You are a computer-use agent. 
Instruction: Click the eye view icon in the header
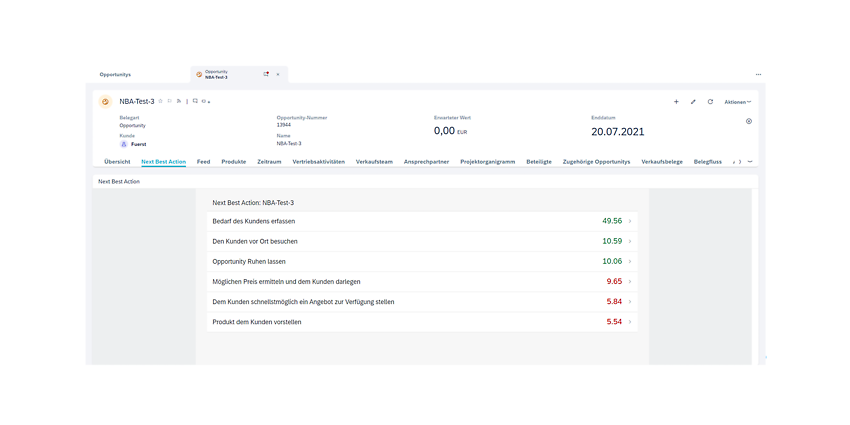click(204, 101)
